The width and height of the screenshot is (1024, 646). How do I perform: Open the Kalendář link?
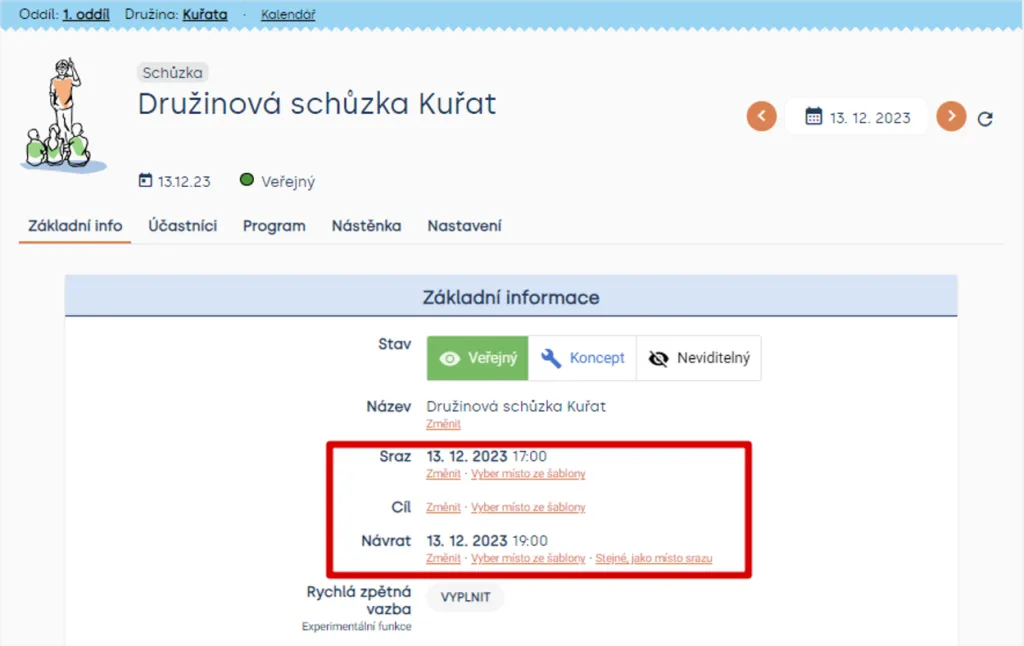288,14
